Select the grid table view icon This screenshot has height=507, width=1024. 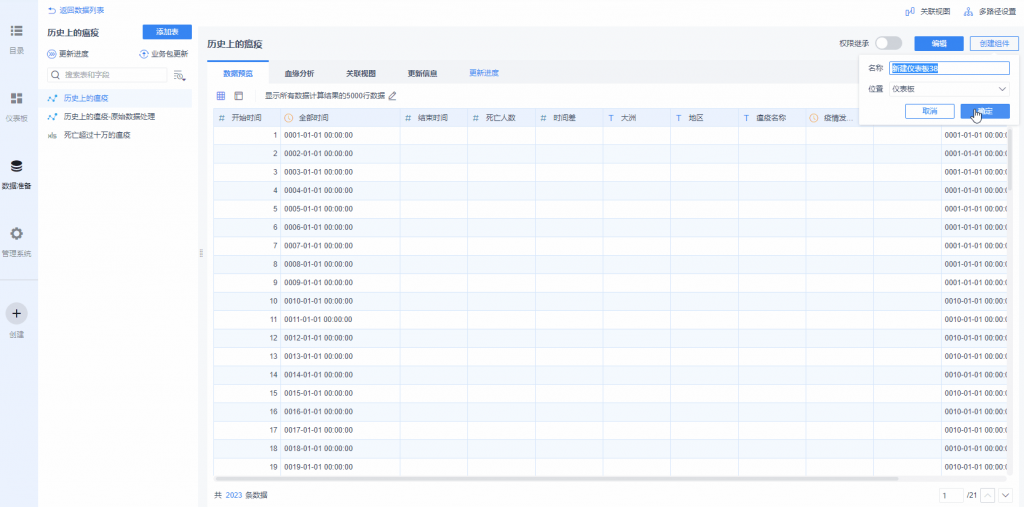pos(221,96)
